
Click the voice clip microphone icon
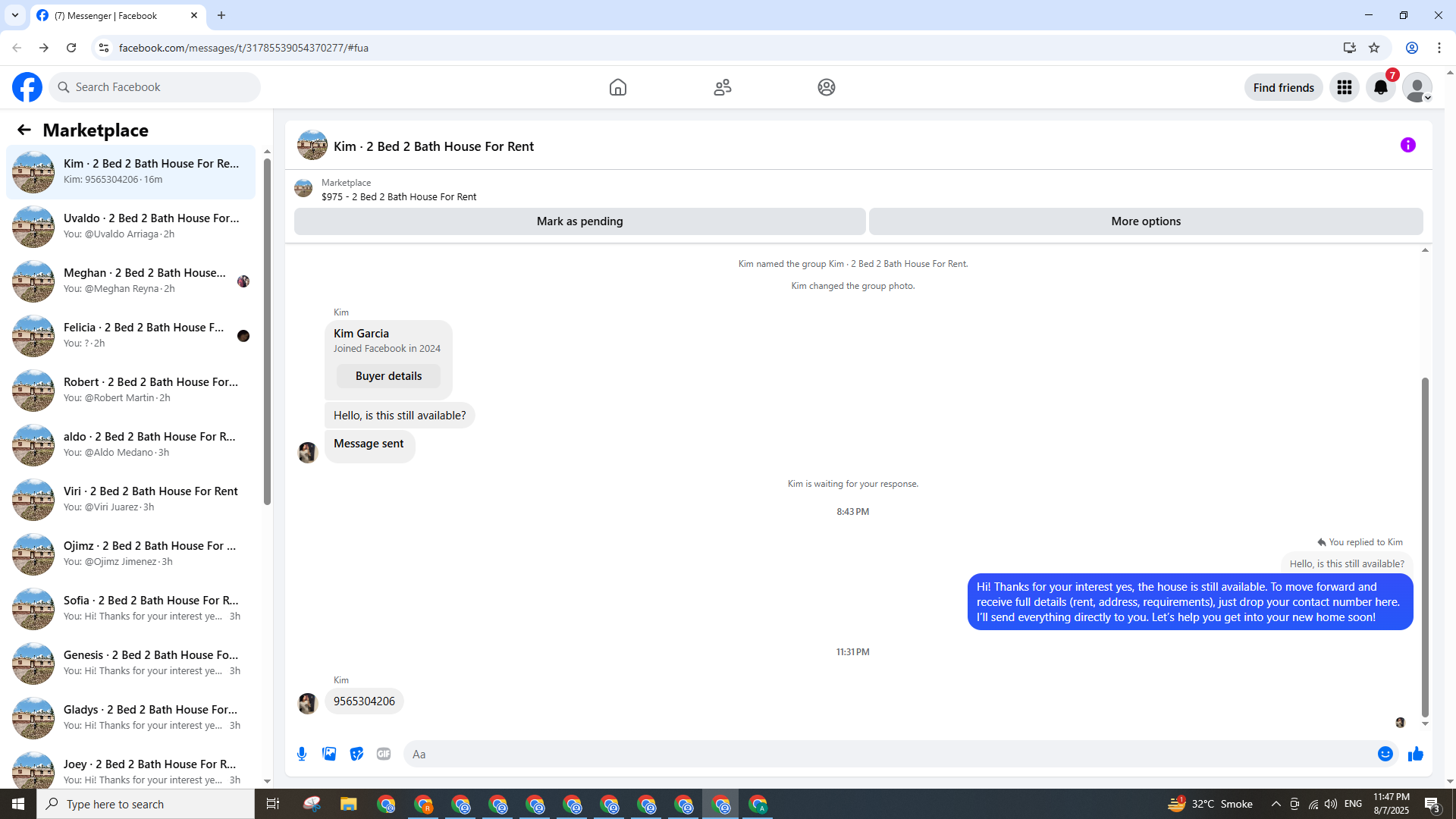[302, 754]
